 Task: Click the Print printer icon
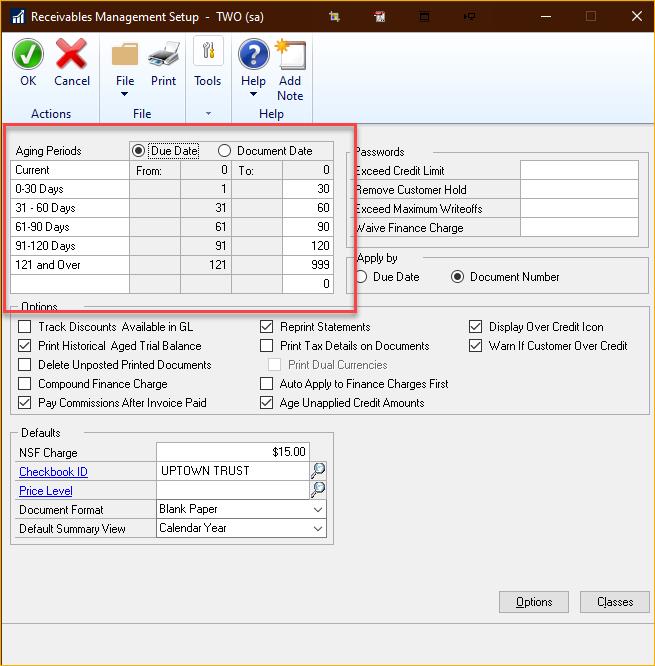click(164, 54)
